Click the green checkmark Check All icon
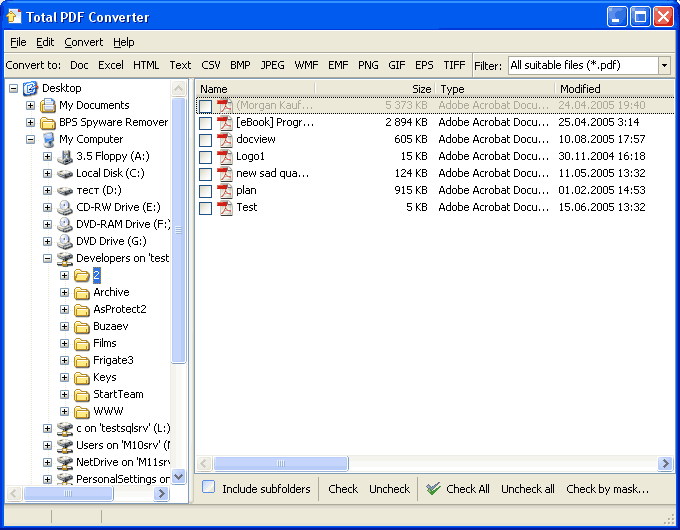This screenshot has height=530, width=680. pos(433,489)
